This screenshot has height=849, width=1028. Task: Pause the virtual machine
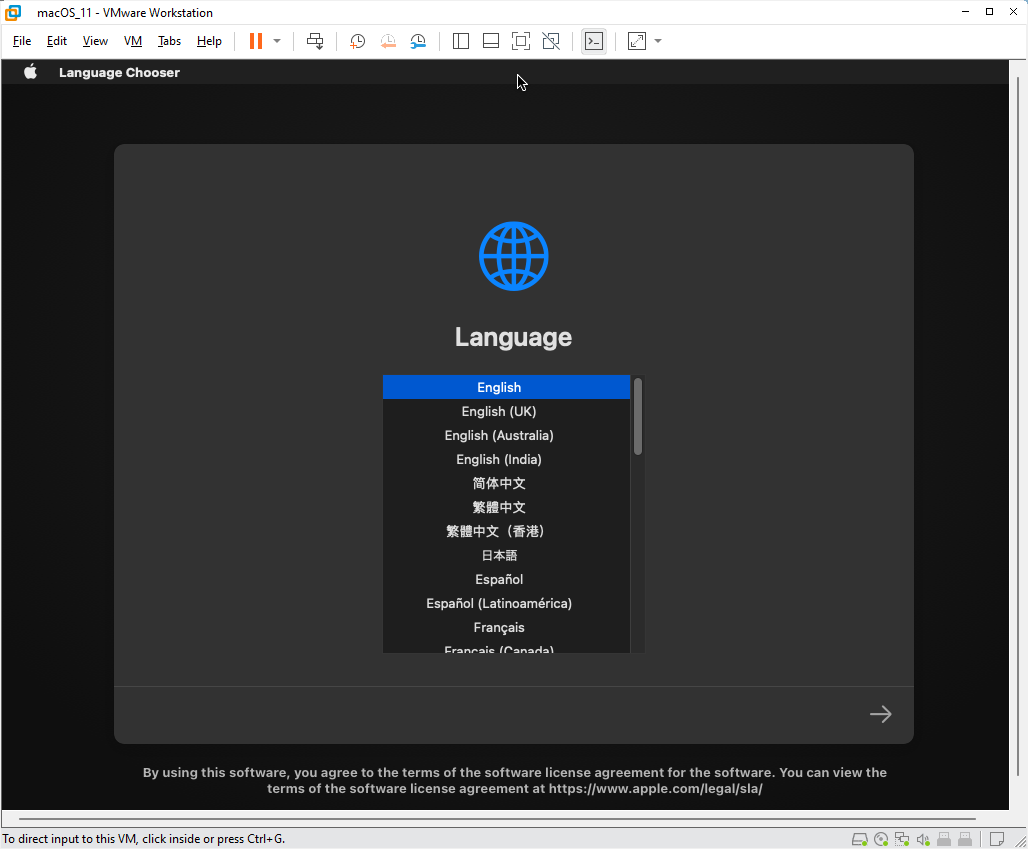(256, 41)
